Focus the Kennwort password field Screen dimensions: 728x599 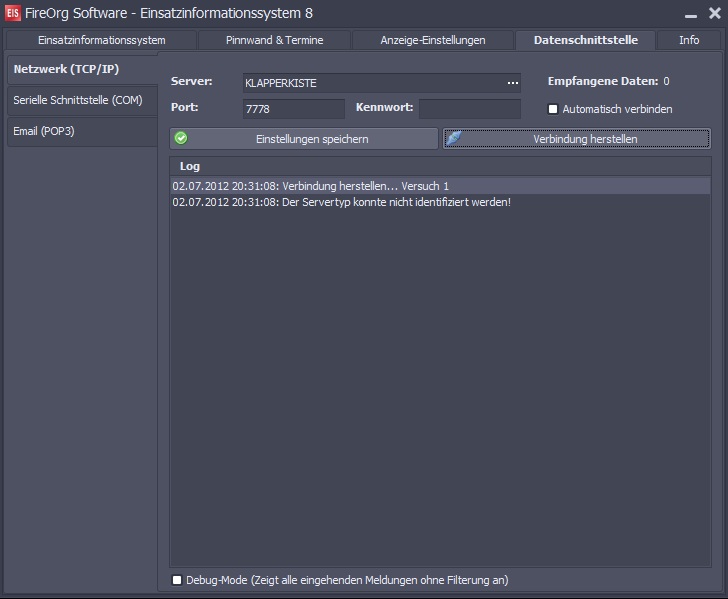(x=469, y=108)
